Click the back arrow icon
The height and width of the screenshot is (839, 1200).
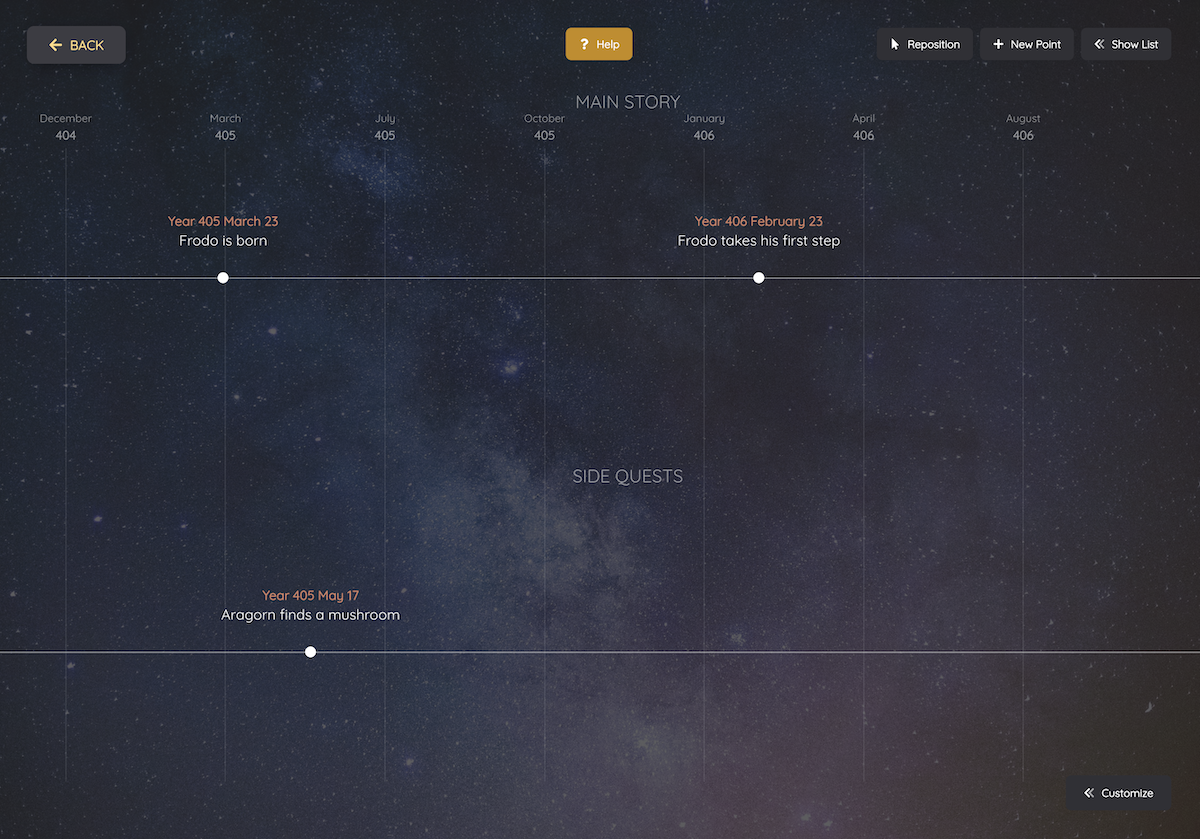pyautogui.click(x=55, y=44)
